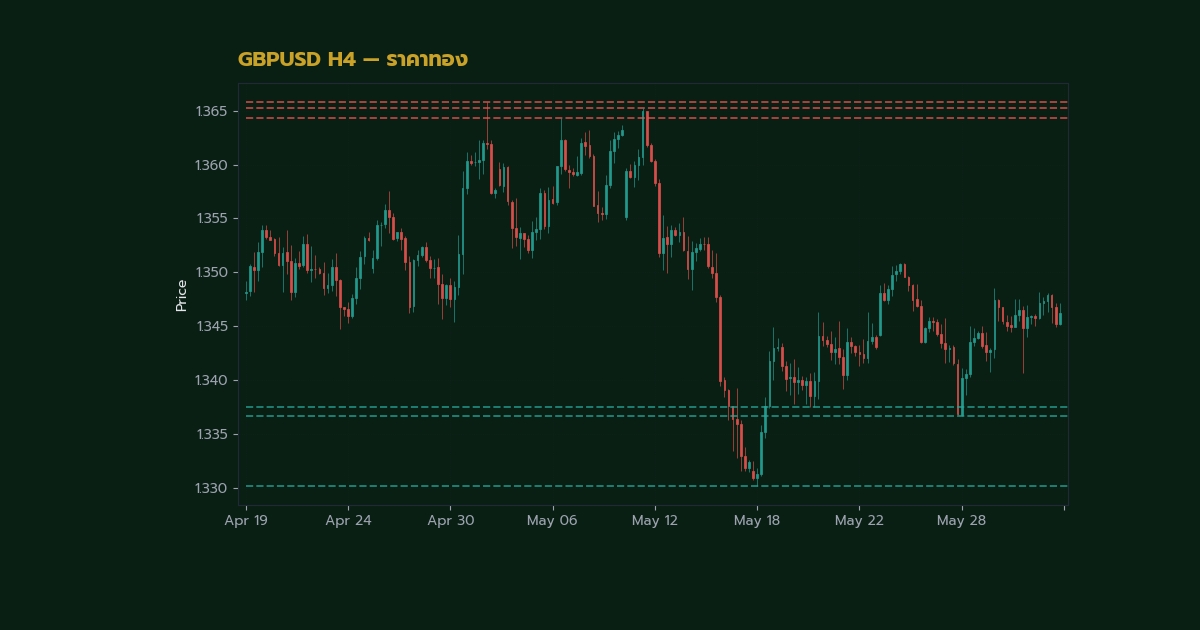1200x630 pixels.
Task: Select the green dashed support line near 1330
Action: coord(653,486)
